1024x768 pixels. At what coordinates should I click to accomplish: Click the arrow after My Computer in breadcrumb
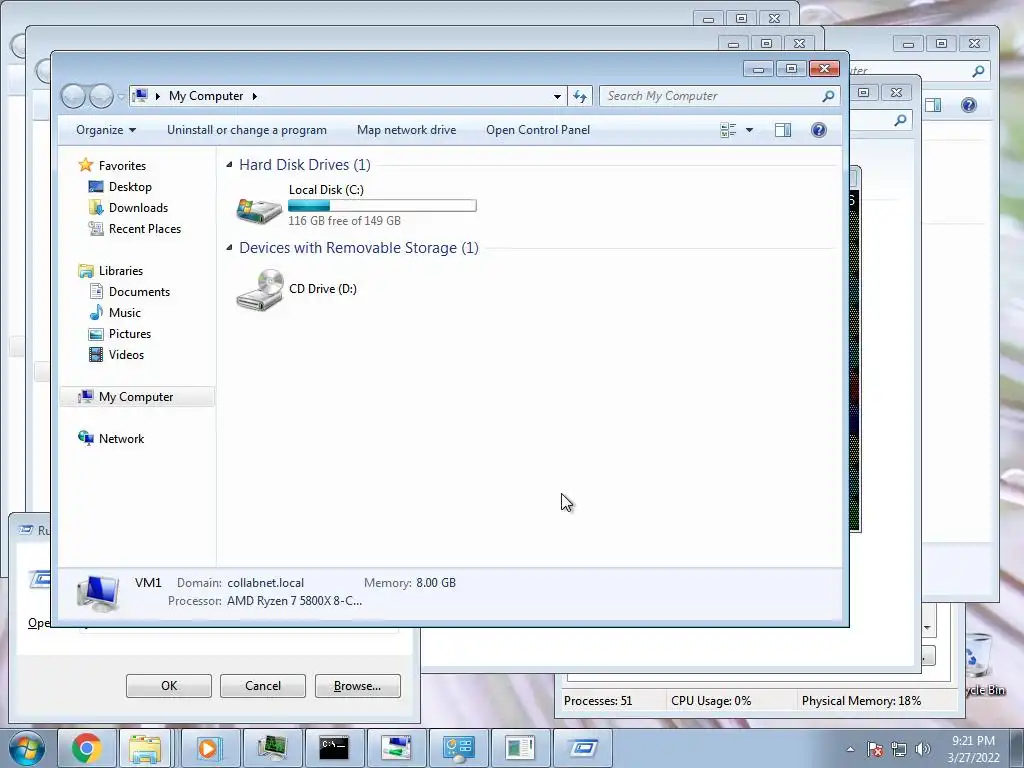255,96
